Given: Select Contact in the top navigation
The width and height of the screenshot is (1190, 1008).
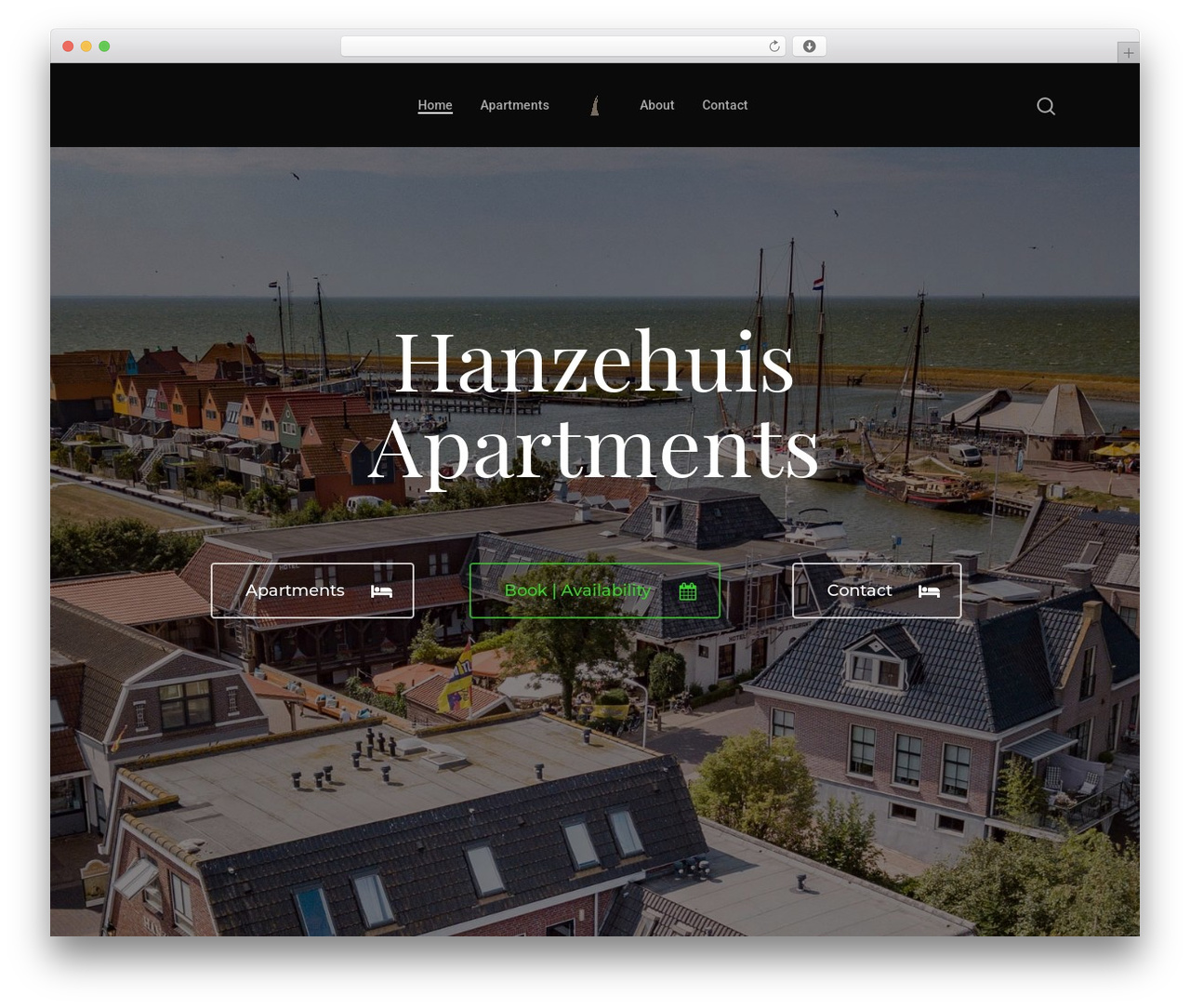Looking at the screenshot, I should (x=724, y=105).
